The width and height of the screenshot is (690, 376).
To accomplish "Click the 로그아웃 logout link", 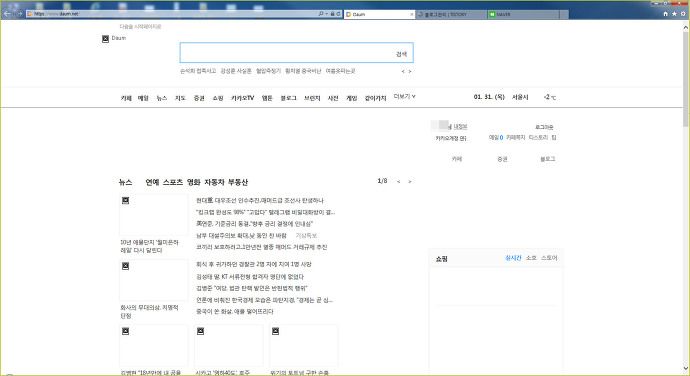I will (x=544, y=127).
